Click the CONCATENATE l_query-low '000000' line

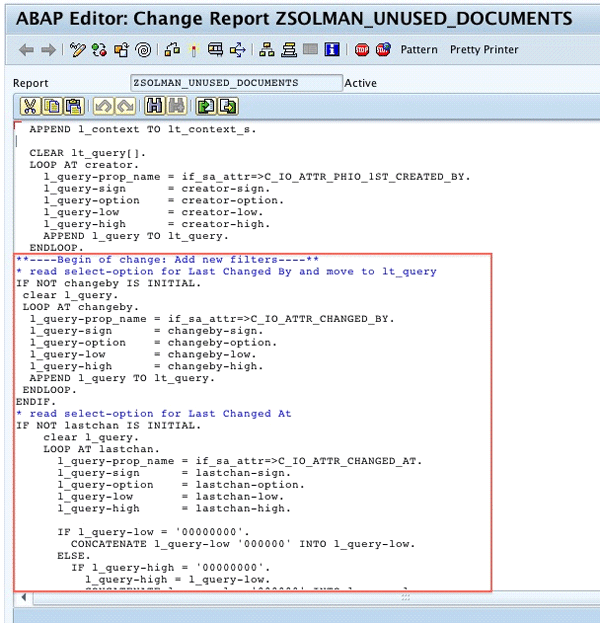coord(243,544)
